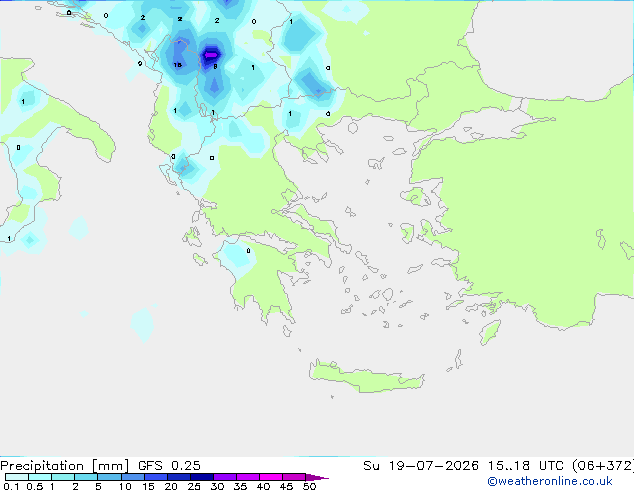Click the '18' precipitation value on the map
634x490 pixels.
[178, 65]
